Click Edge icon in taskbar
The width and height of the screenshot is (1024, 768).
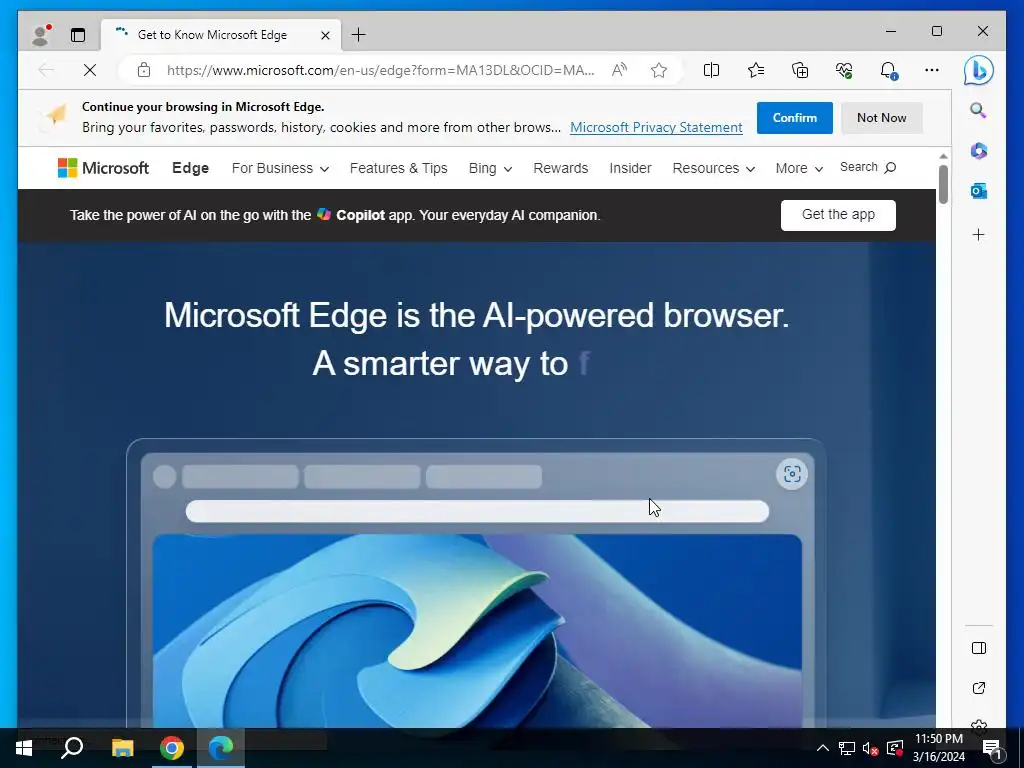click(x=221, y=748)
